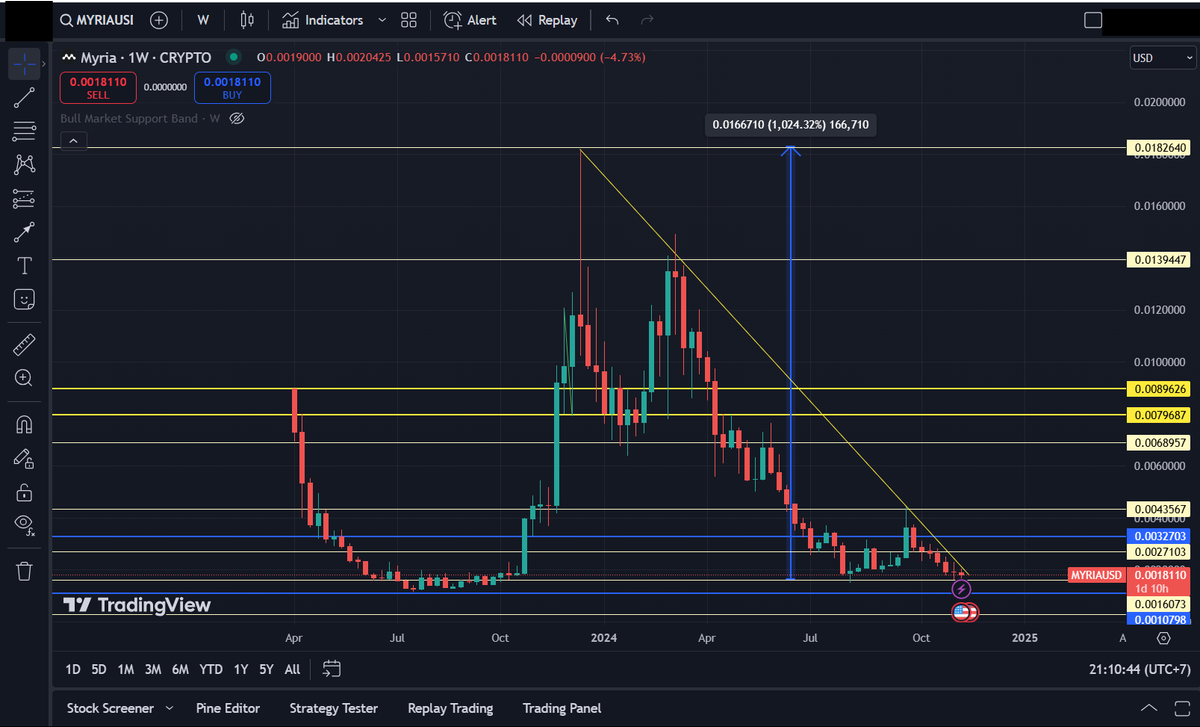
Task: Click the US flag economic event marker
Action: coord(960,612)
